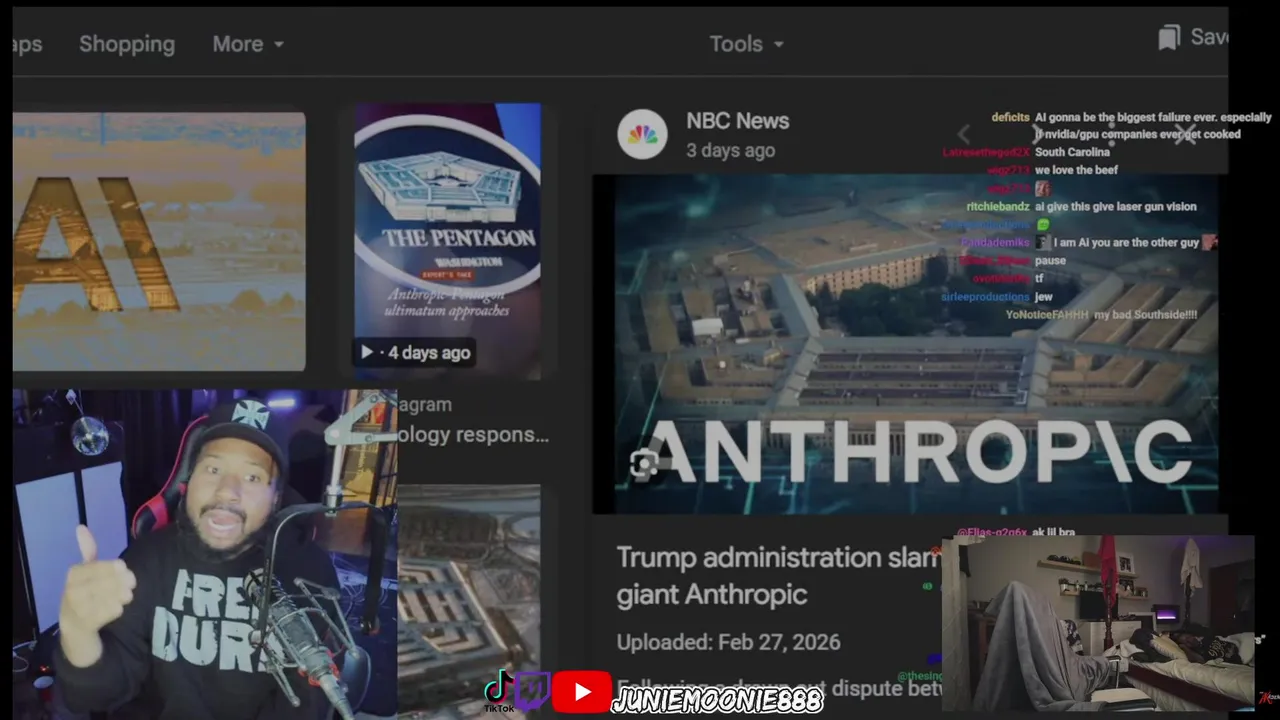
Task: Click the YouTube logo in the overlay
Action: 581,691
